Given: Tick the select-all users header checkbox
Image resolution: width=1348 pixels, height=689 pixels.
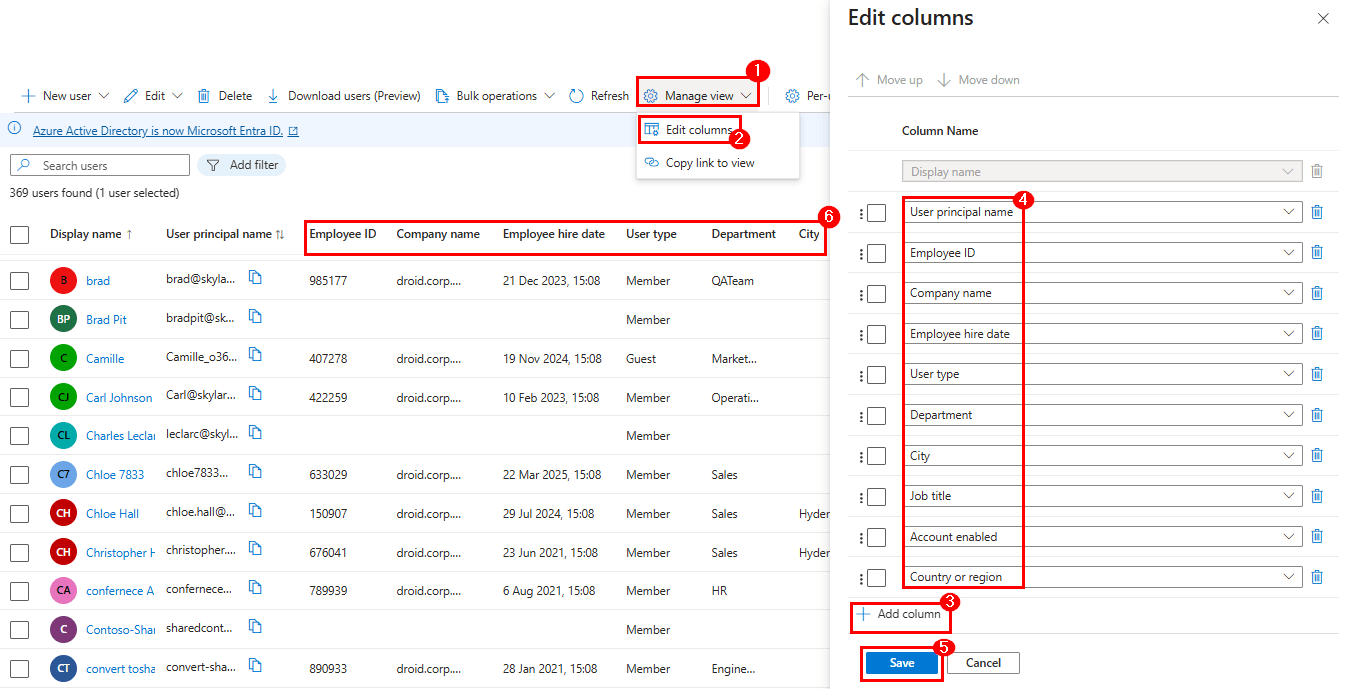Looking at the screenshot, I should click(x=19, y=234).
